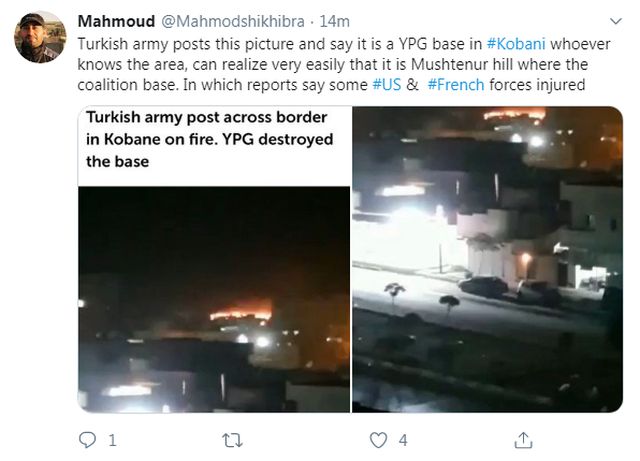Click the reply speech bubble icon
Screen dimensions: 640x461
click(x=87, y=440)
